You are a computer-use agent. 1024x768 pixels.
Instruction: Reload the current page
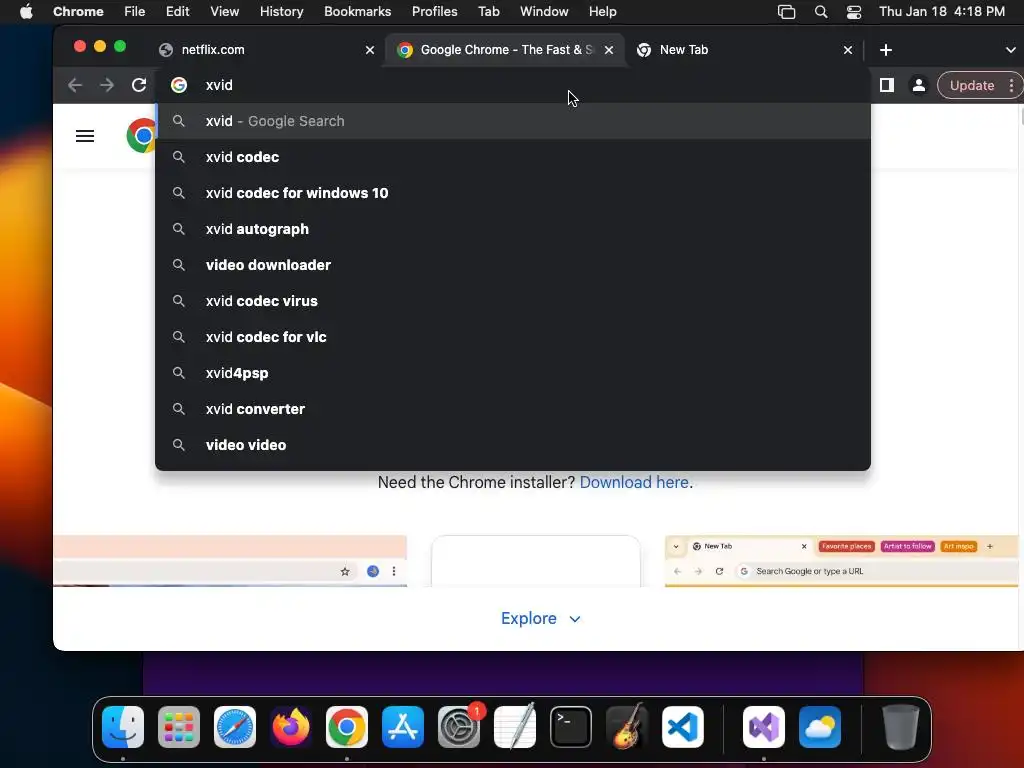tap(139, 86)
